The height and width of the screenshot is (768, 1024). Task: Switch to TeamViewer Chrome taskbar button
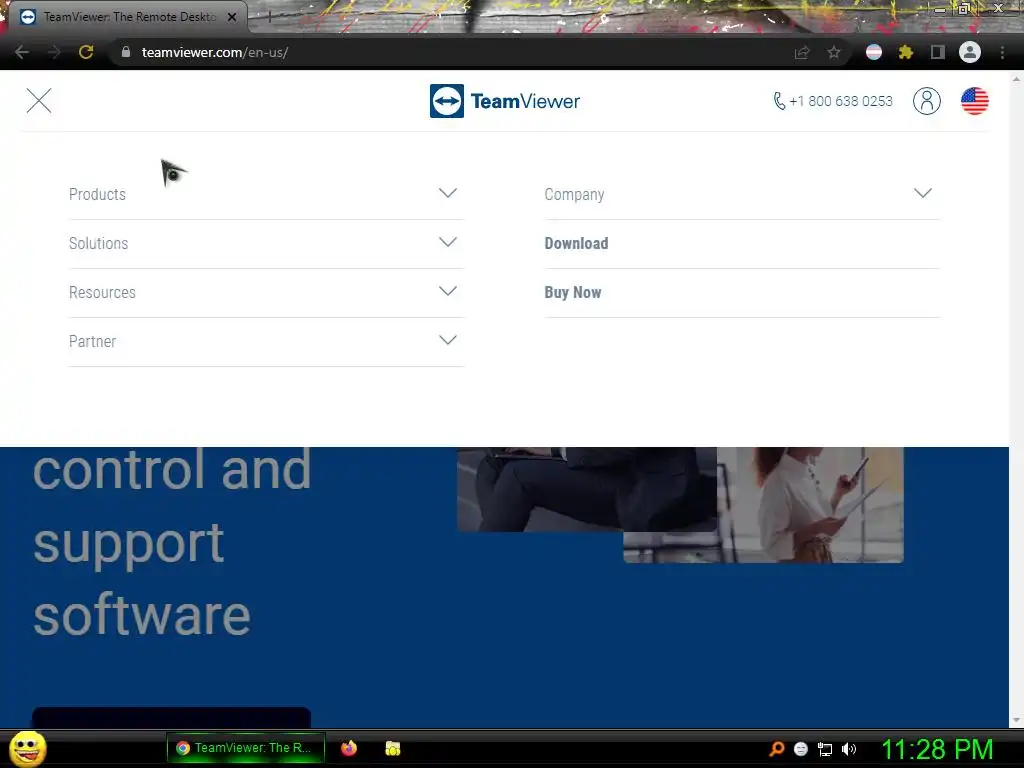pos(246,748)
